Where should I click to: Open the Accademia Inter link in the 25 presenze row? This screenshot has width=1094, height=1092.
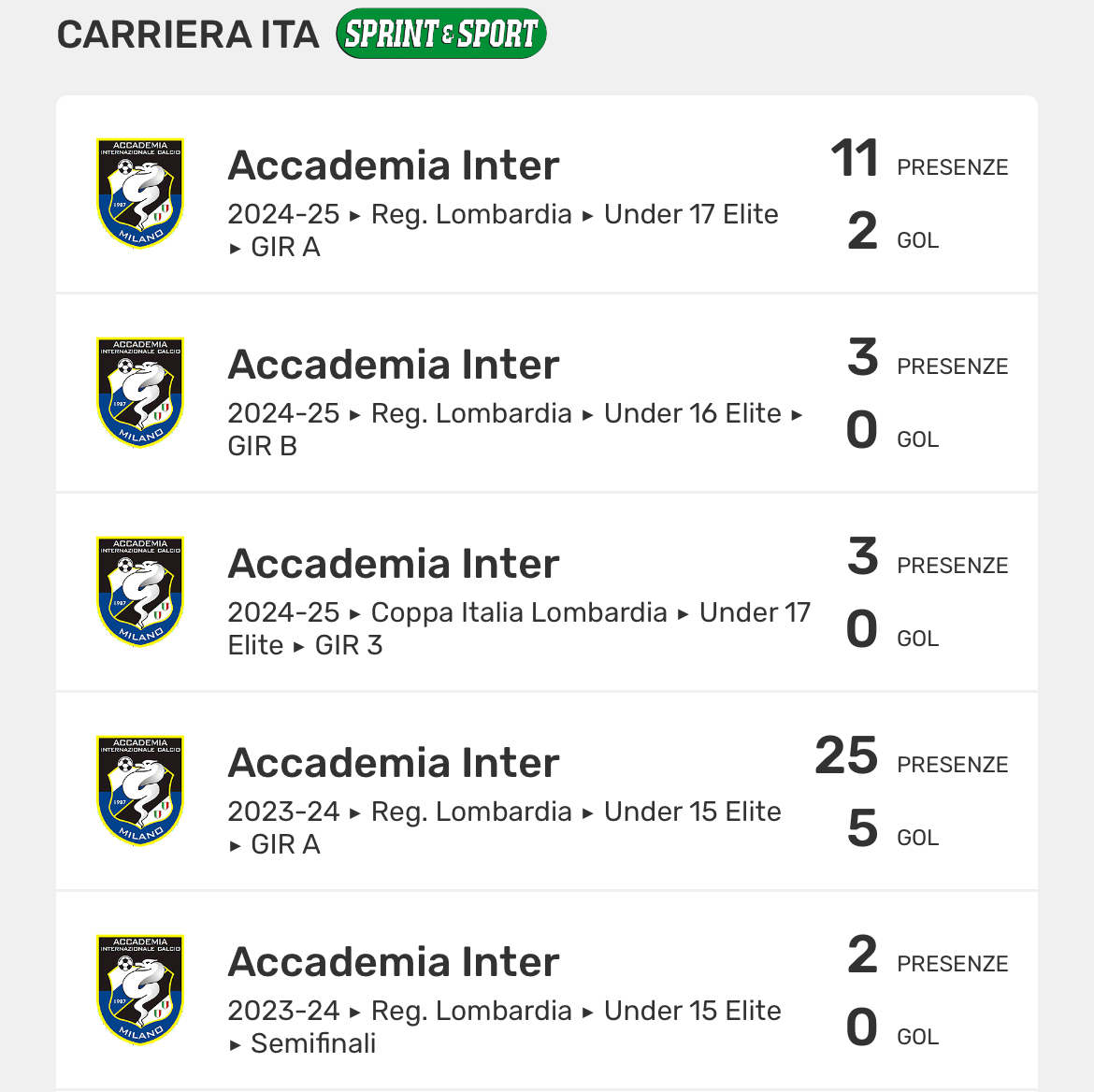pyautogui.click(x=394, y=763)
